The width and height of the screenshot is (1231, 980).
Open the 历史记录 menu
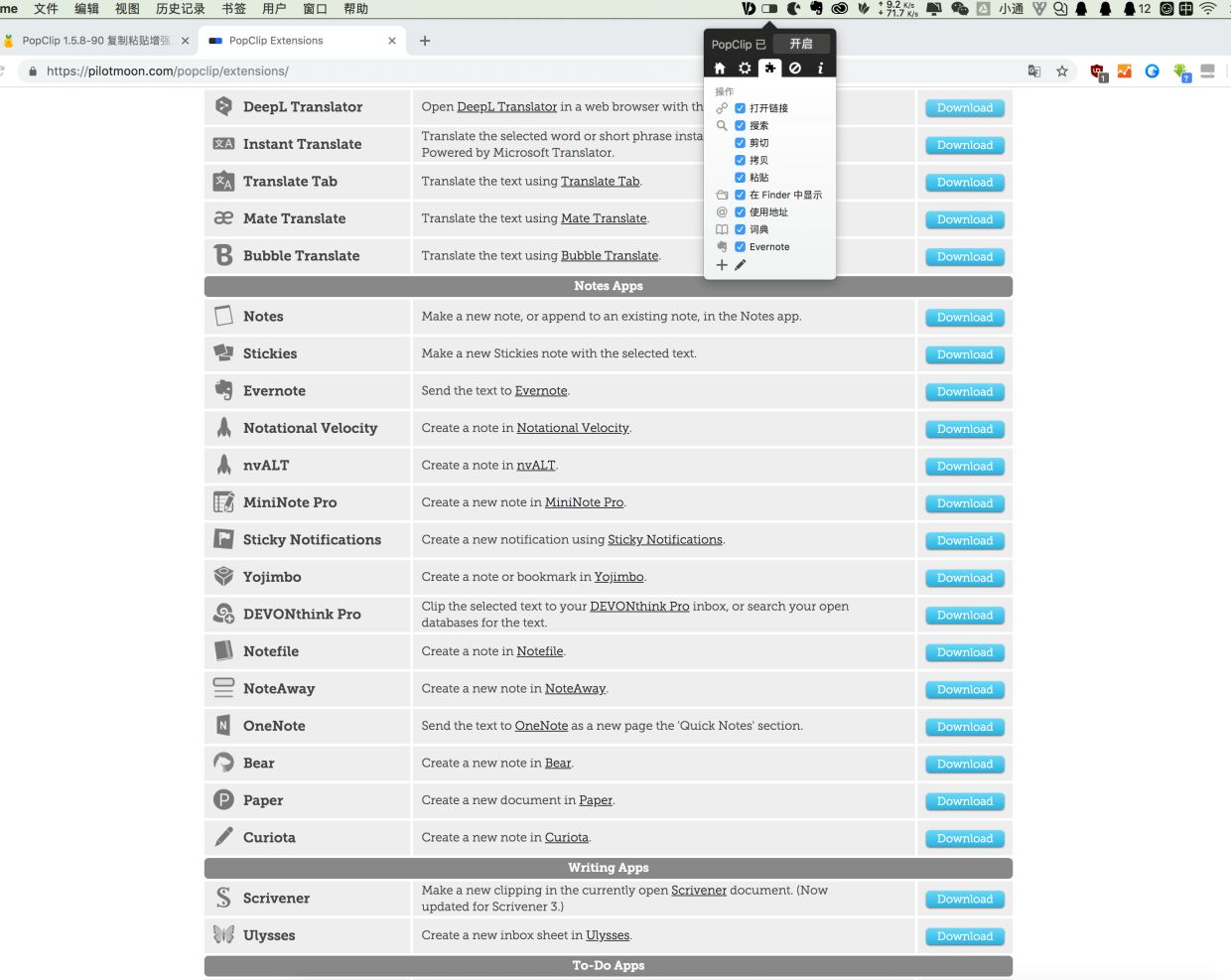coord(181,9)
